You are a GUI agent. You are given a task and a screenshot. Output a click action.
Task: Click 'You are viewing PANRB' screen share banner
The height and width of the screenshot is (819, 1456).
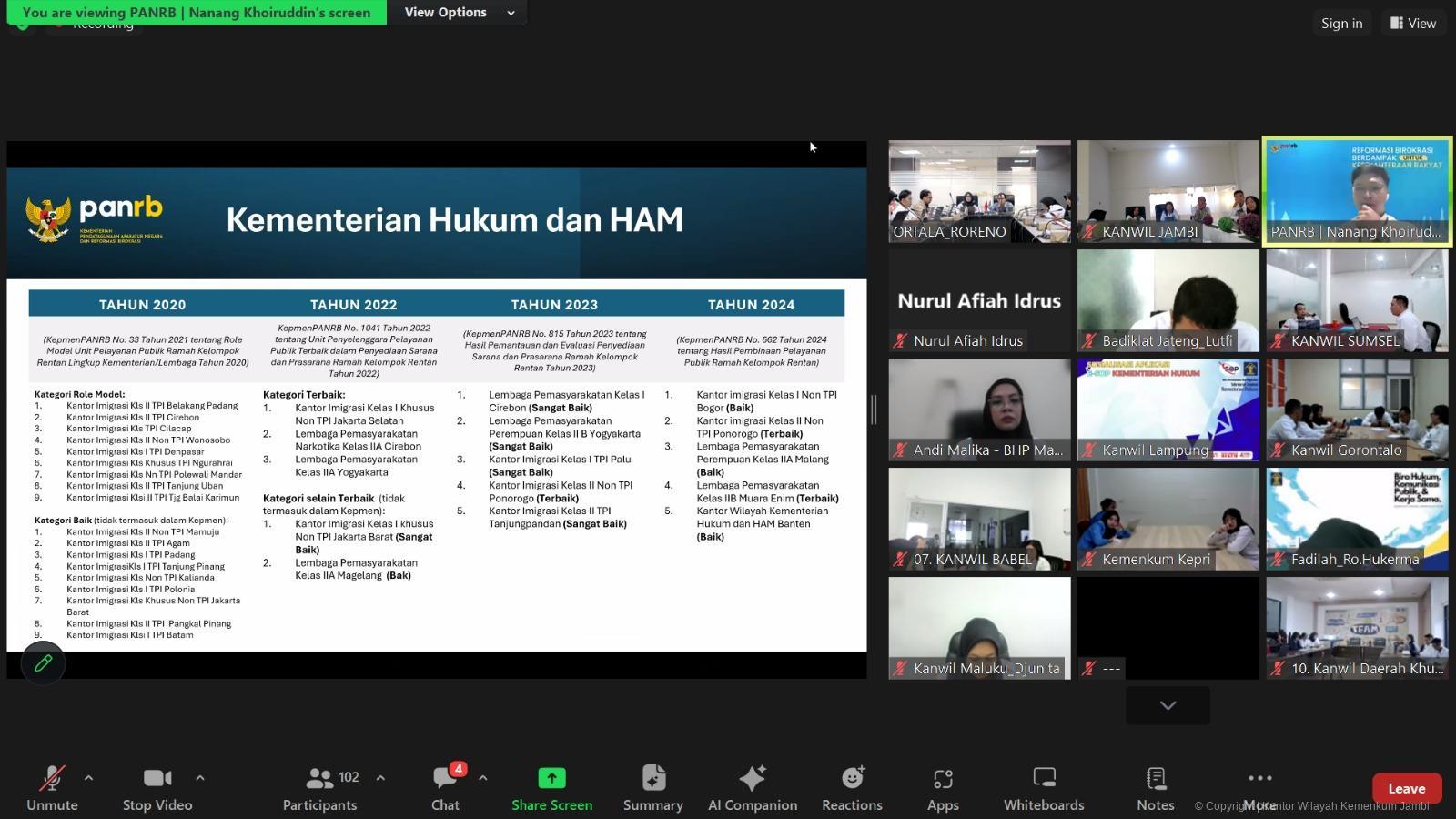pos(197,12)
